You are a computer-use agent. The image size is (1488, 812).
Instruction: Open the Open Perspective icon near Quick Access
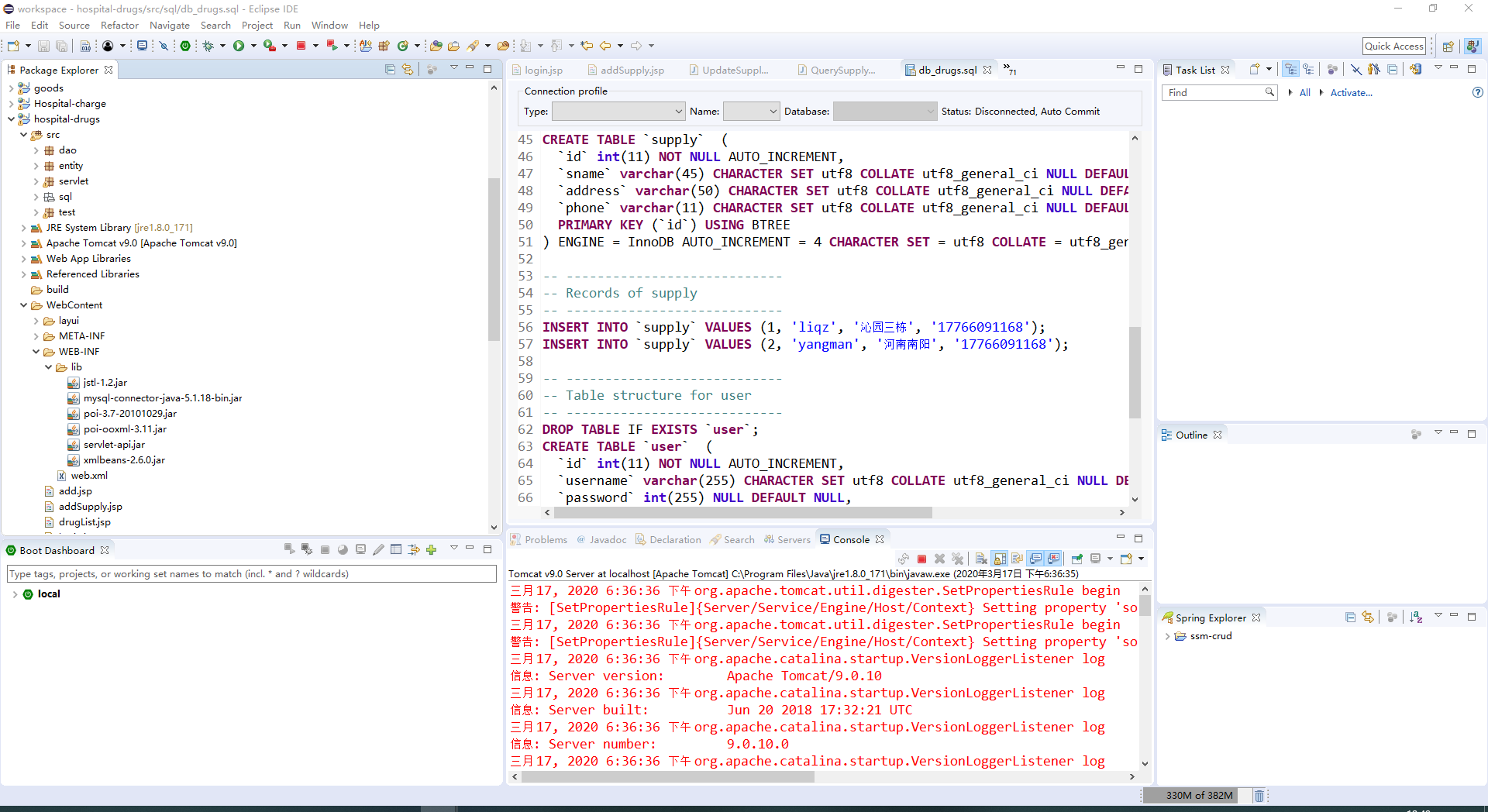click(1448, 46)
